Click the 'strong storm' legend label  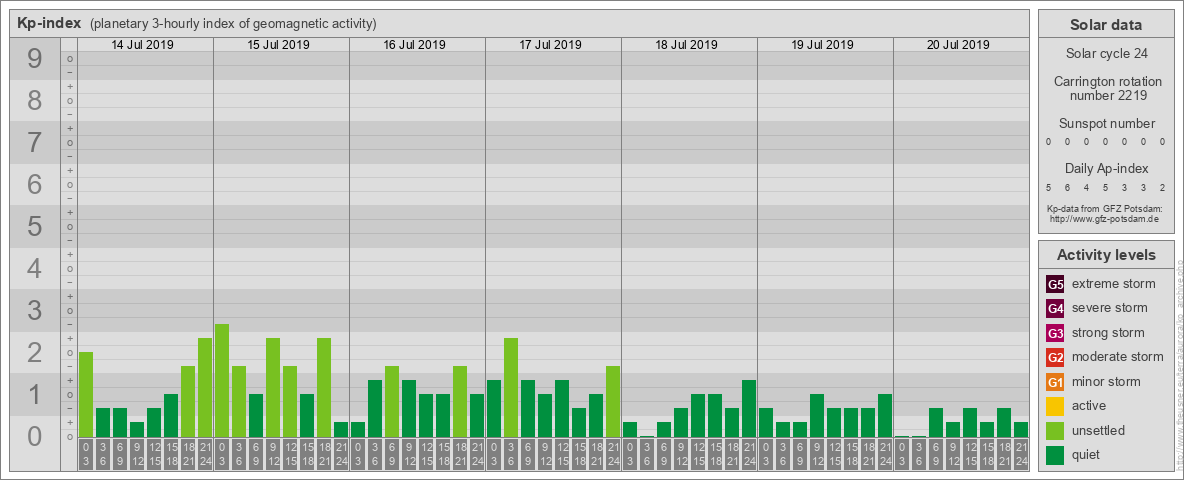click(1108, 333)
